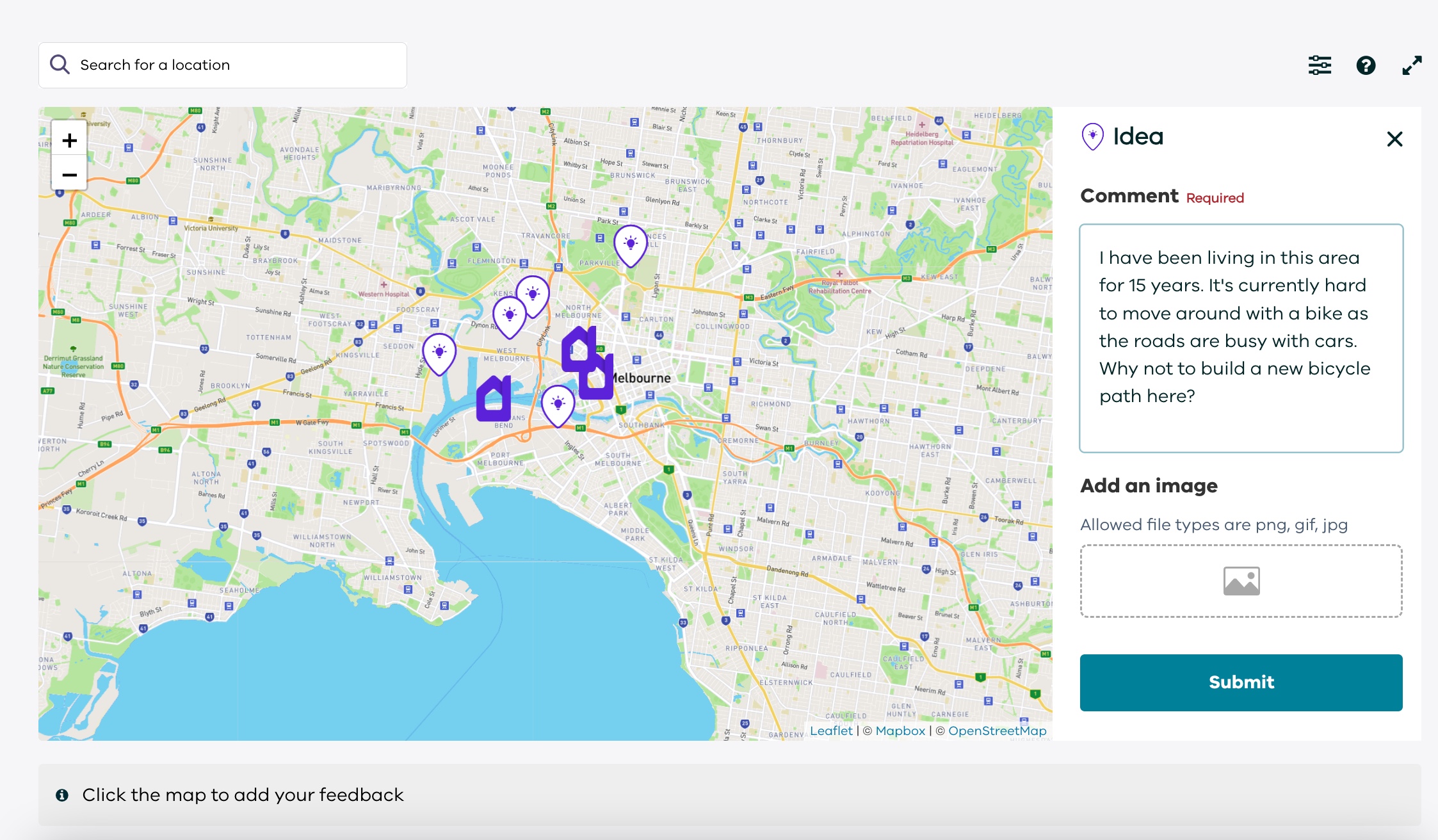Click the help question mark icon

[1366, 65]
